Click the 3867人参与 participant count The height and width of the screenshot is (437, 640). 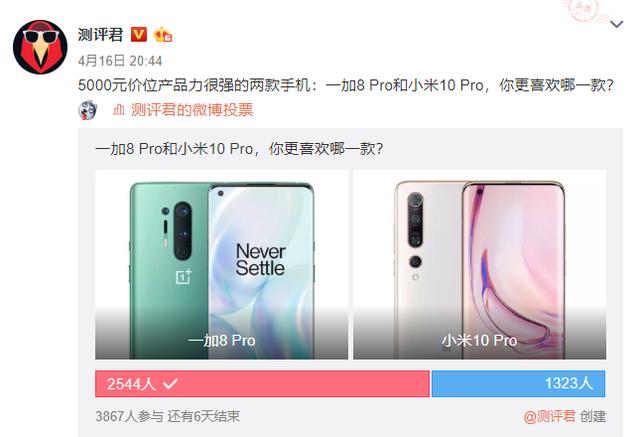pyautogui.click(x=129, y=416)
